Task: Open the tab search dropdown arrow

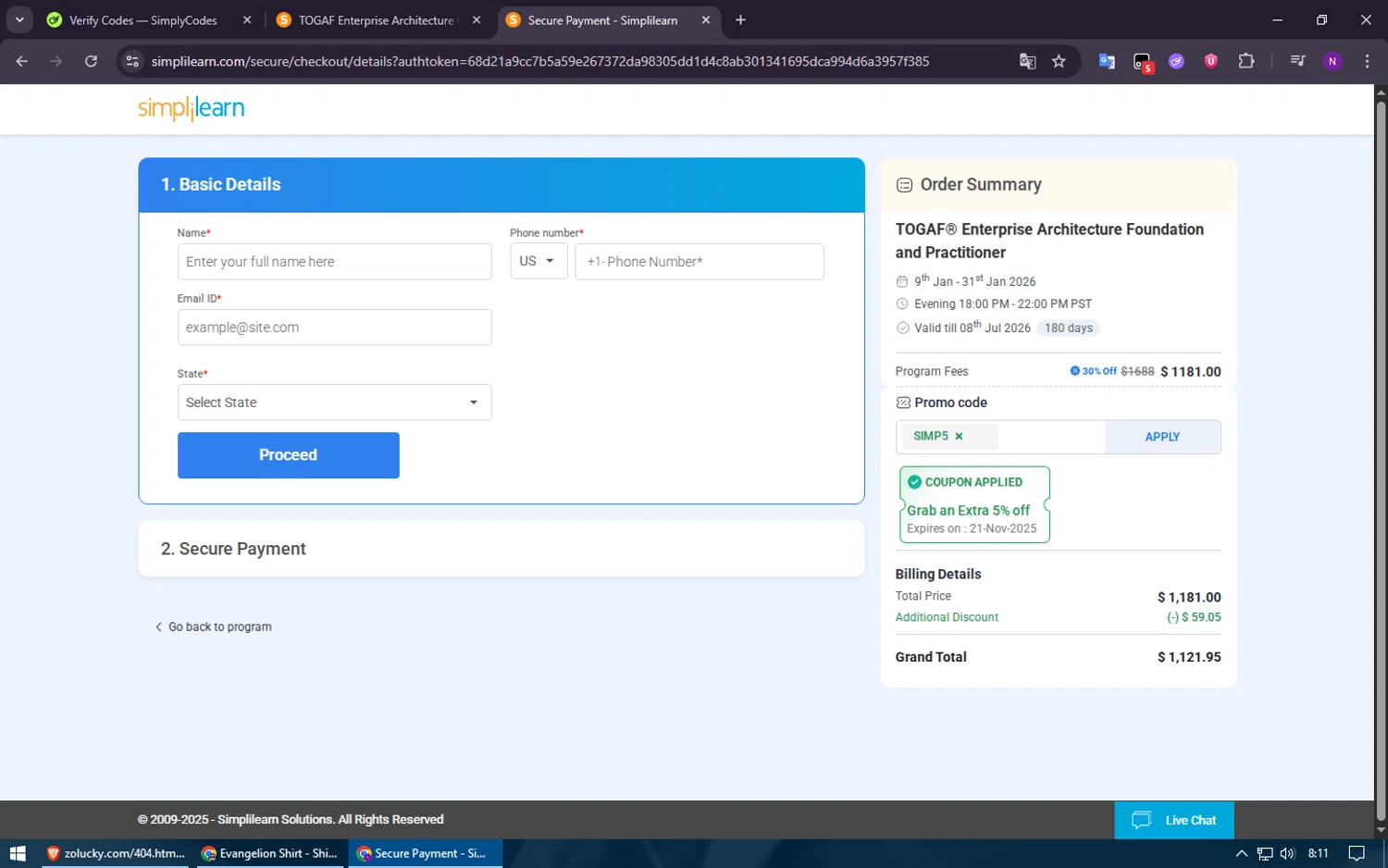Action: [x=19, y=20]
